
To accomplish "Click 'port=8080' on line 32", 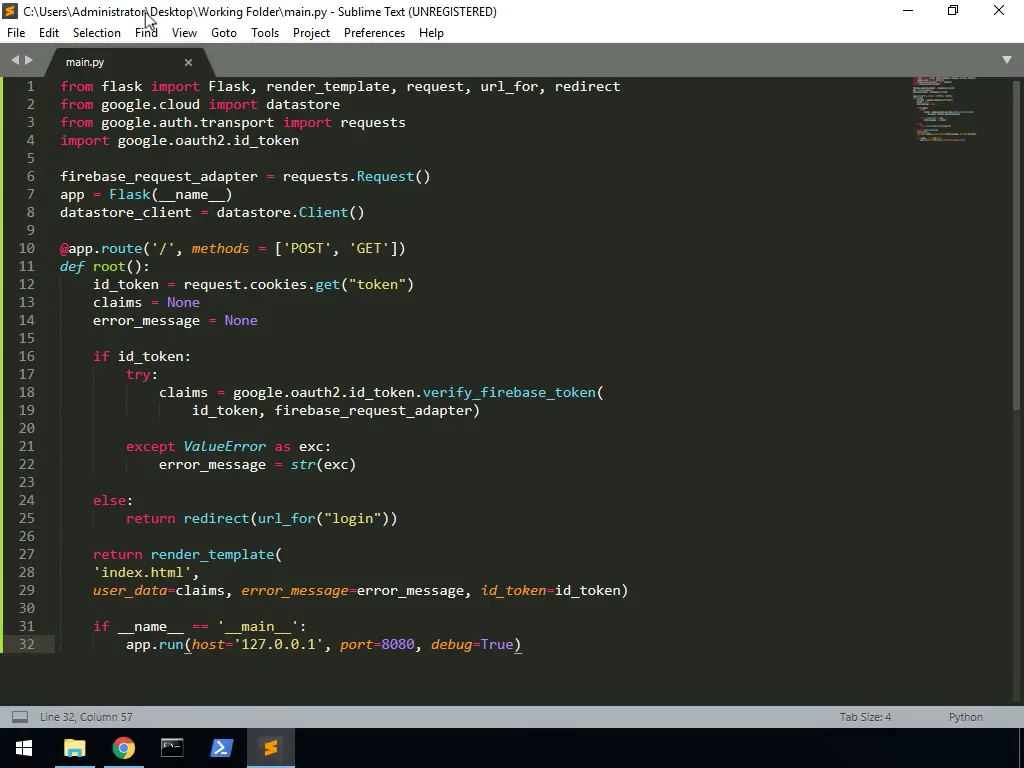I will click(377, 645).
